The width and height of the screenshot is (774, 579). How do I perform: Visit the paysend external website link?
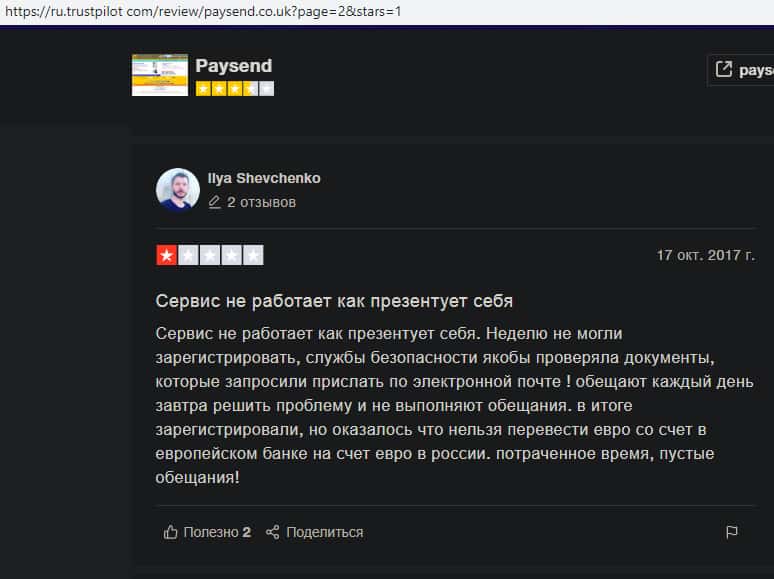[743, 70]
